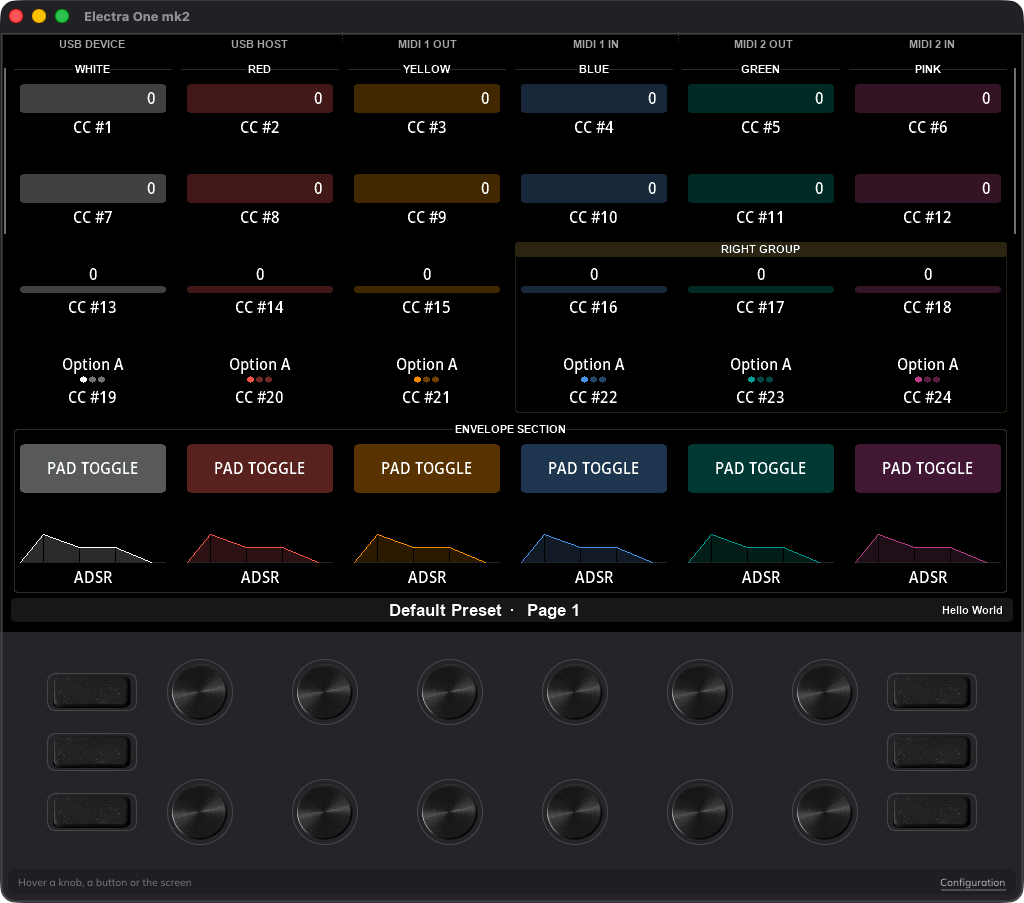Toggle the gray PAD TOGGLE pad

(x=93, y=468)
